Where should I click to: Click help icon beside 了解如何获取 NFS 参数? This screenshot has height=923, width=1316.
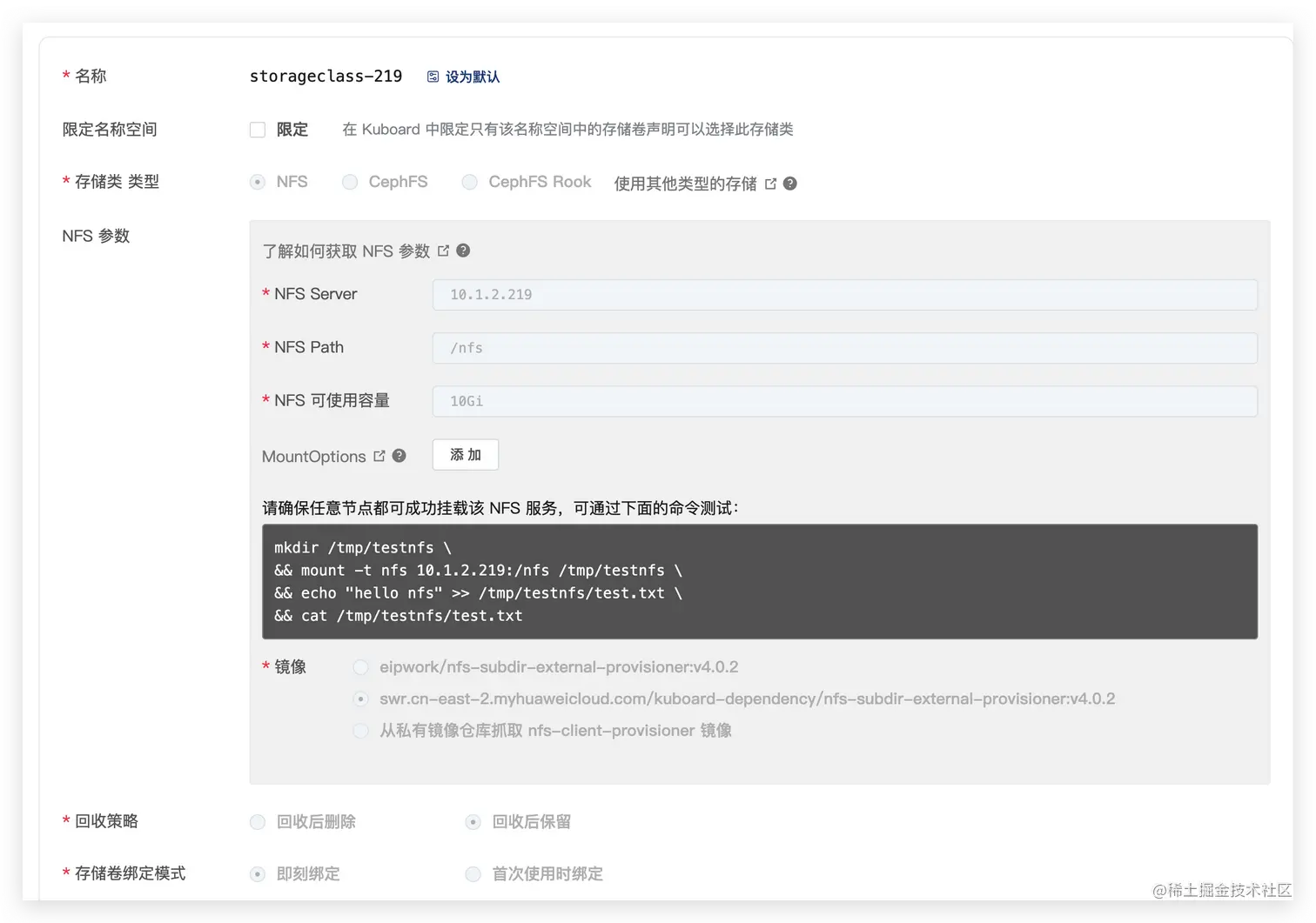[x=463, y=251]
